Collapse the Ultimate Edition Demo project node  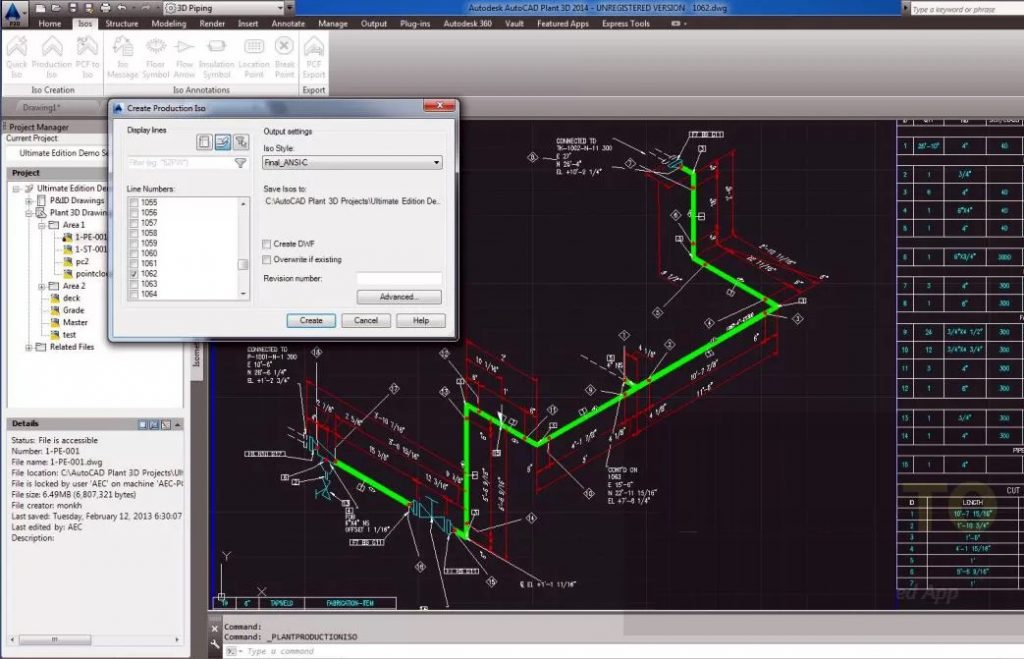click(16, 189)
